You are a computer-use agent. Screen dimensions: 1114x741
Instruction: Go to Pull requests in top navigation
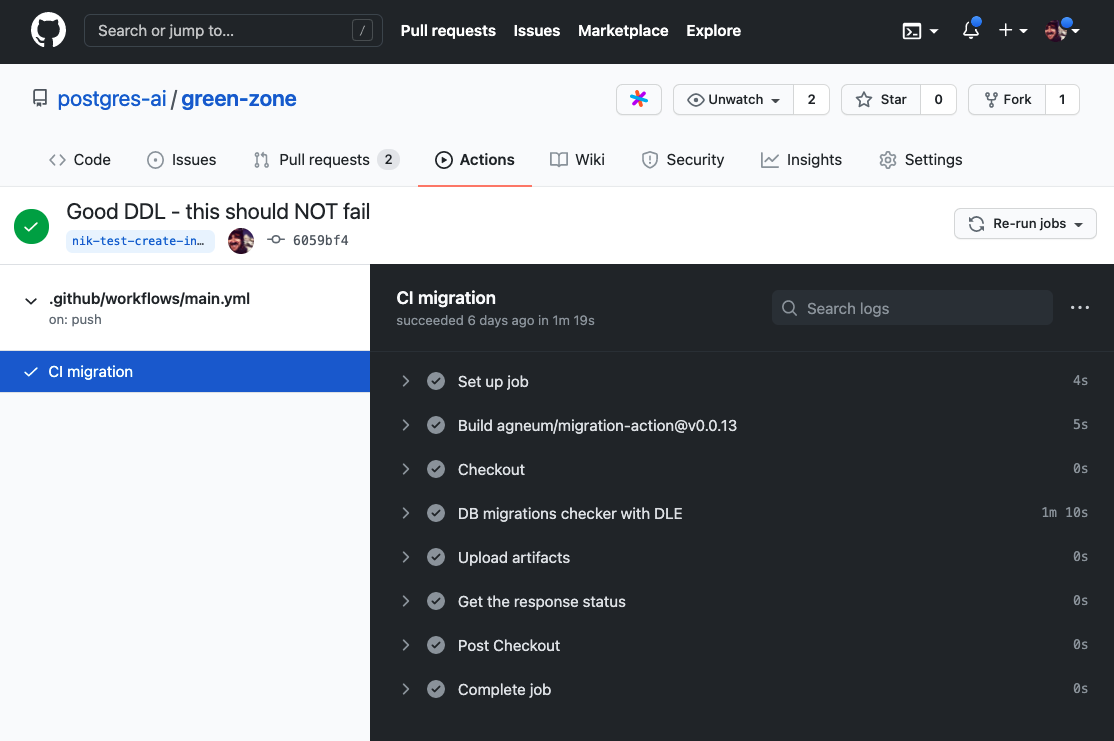[x=448, y=31]
